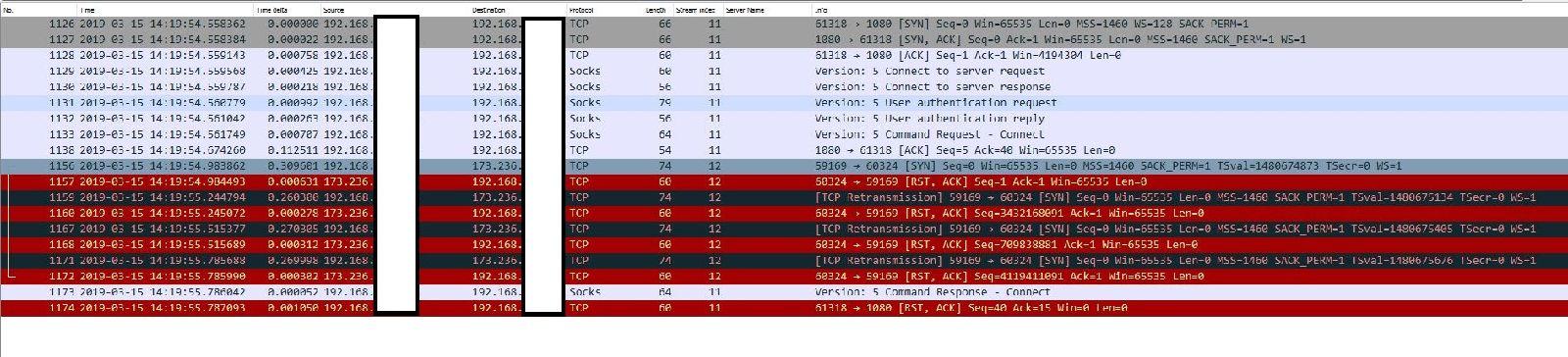Sort by the Time delta column header
The width and height of the screenshot is (1568, 357).
(x=271, y=10)
